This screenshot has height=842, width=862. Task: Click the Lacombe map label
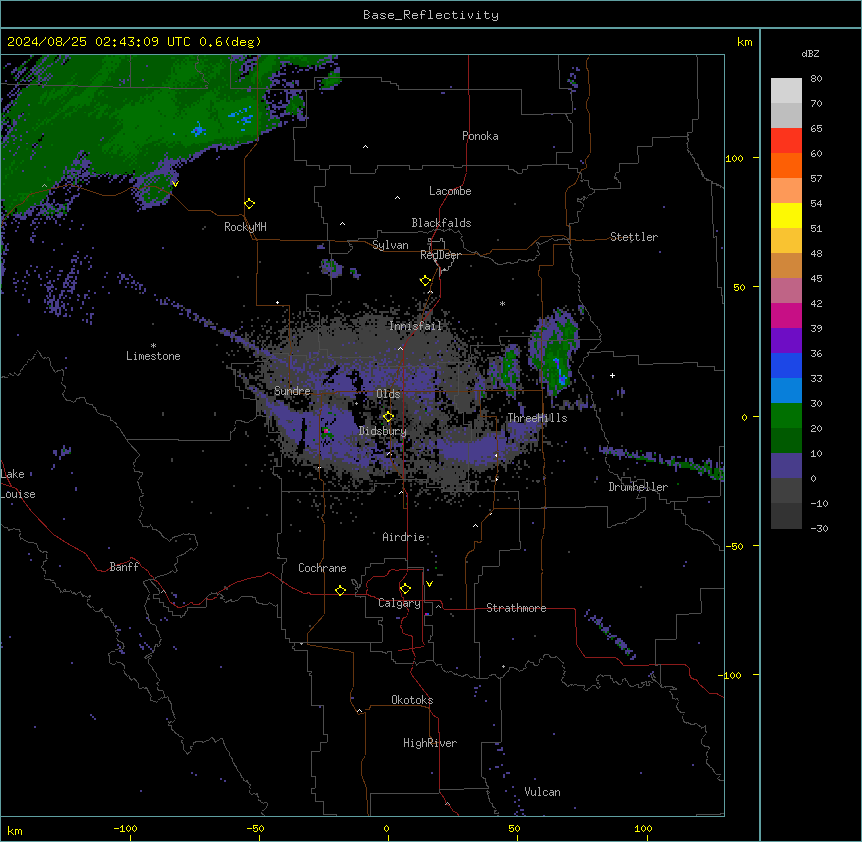pyautogui.click(x=450, y=191)
